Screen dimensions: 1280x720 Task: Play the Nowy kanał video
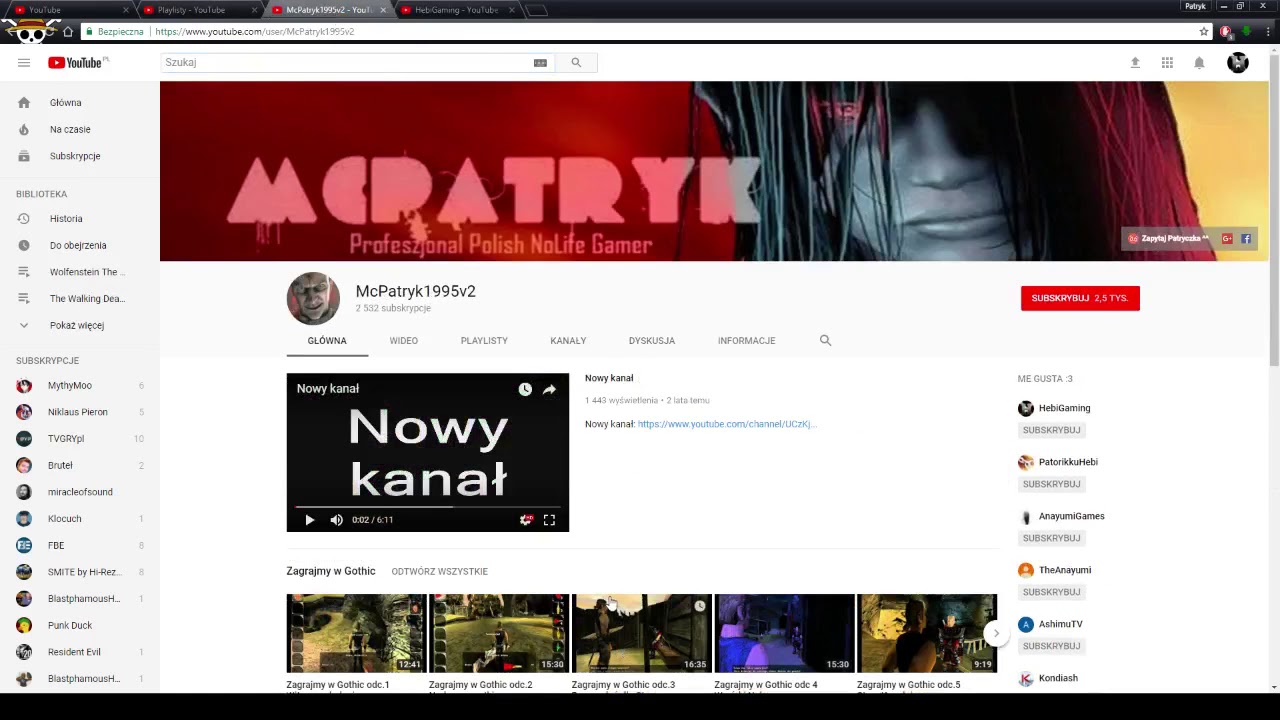pyautogui.click(x=309, y=520)
